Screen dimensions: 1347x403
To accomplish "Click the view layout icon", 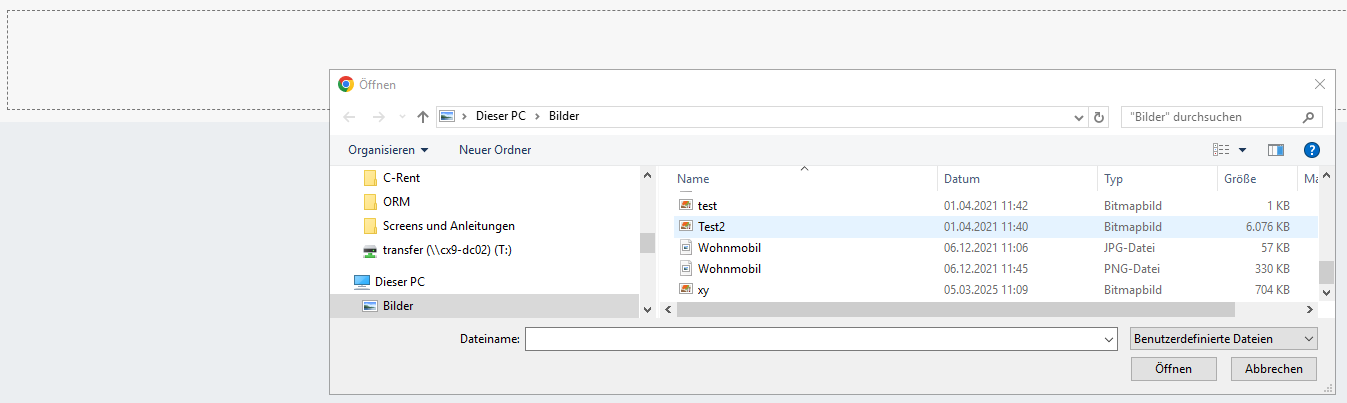I will coord(1221,150).
